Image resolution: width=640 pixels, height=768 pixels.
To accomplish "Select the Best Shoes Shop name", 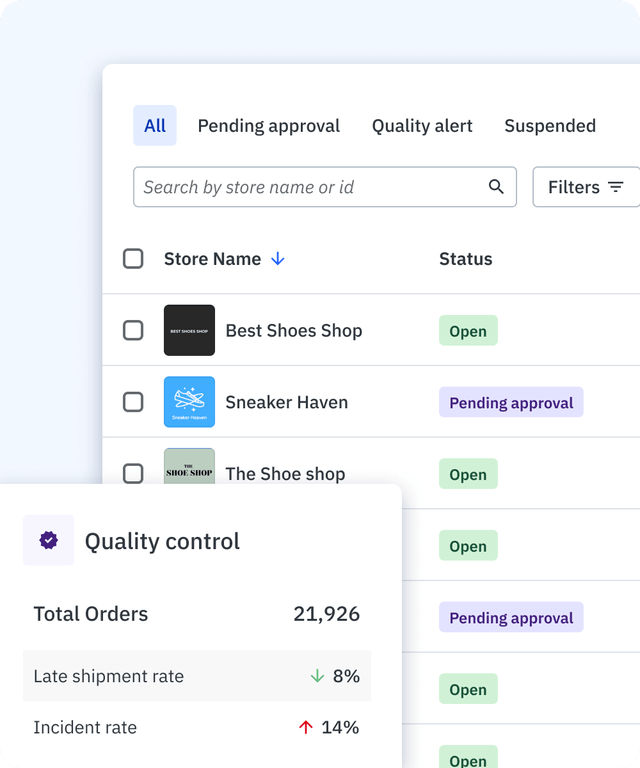I will pyautogui.click(x=294, y=331).
